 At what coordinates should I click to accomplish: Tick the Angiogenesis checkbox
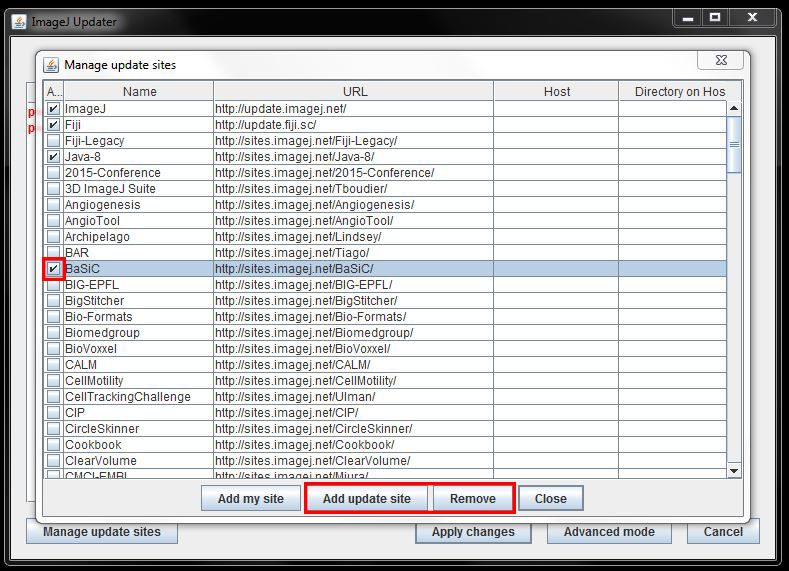[x=53, y=205]
